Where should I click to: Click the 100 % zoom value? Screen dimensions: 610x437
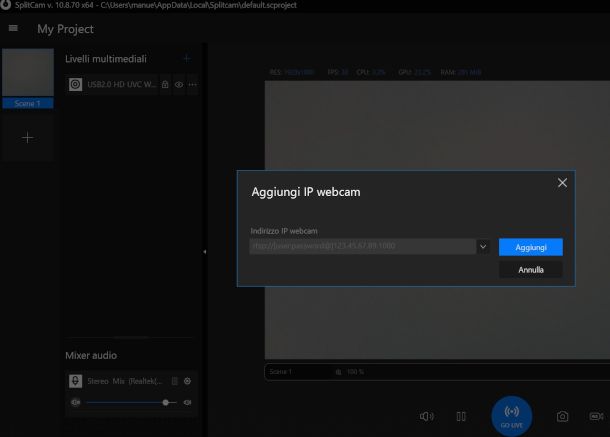coord(355,372)
